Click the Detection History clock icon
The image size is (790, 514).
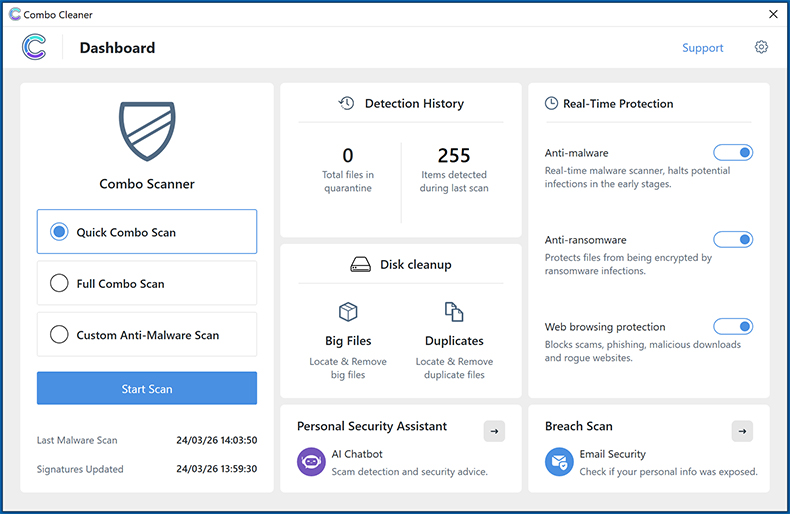(347, 103)
